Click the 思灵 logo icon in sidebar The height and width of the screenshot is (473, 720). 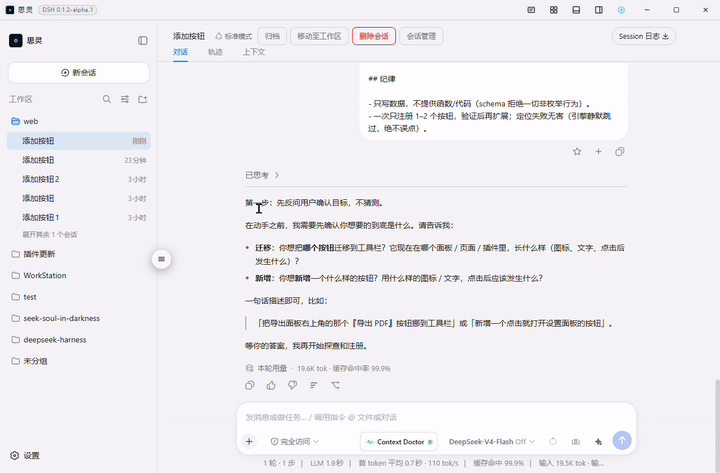tap(16, 40)
